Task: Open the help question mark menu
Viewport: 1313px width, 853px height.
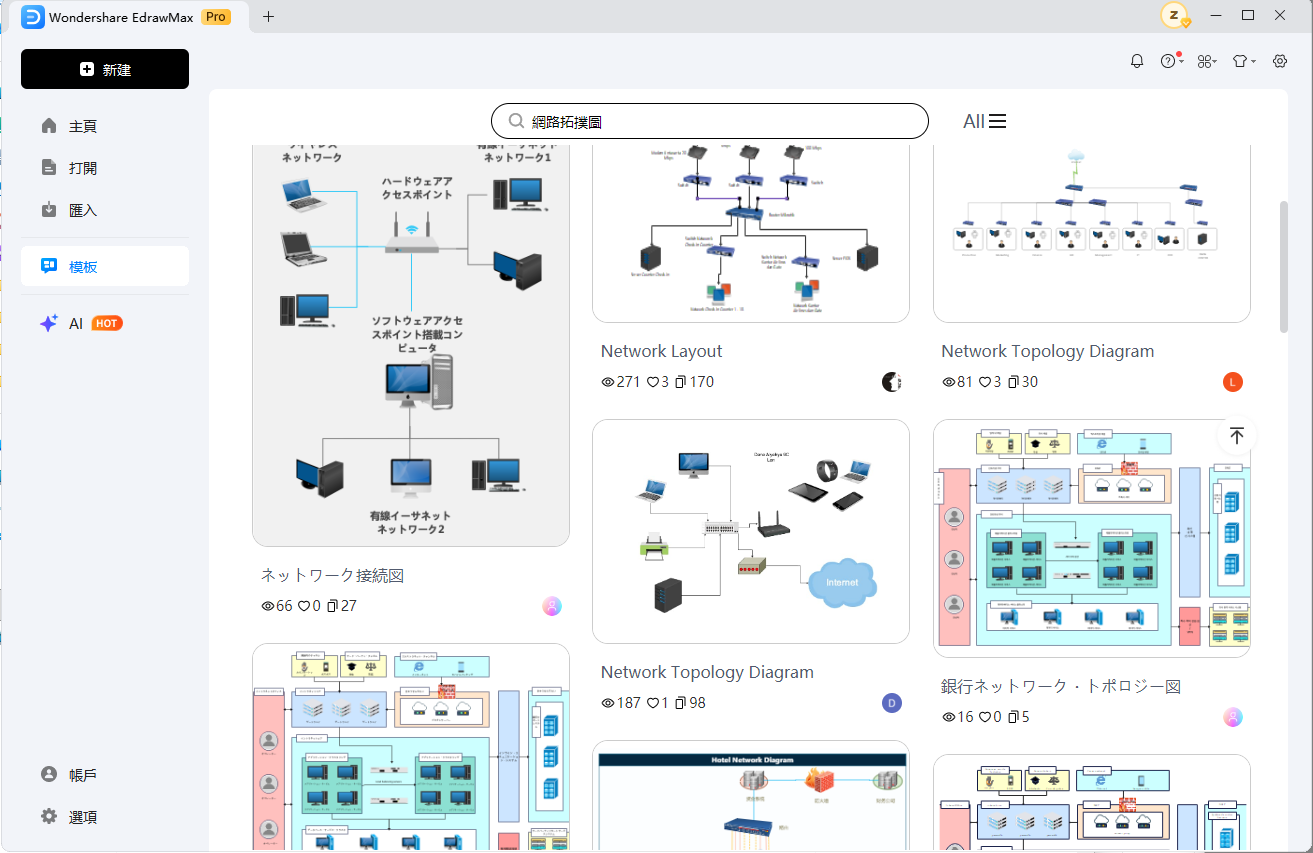Action: [x=1168, y=61]
